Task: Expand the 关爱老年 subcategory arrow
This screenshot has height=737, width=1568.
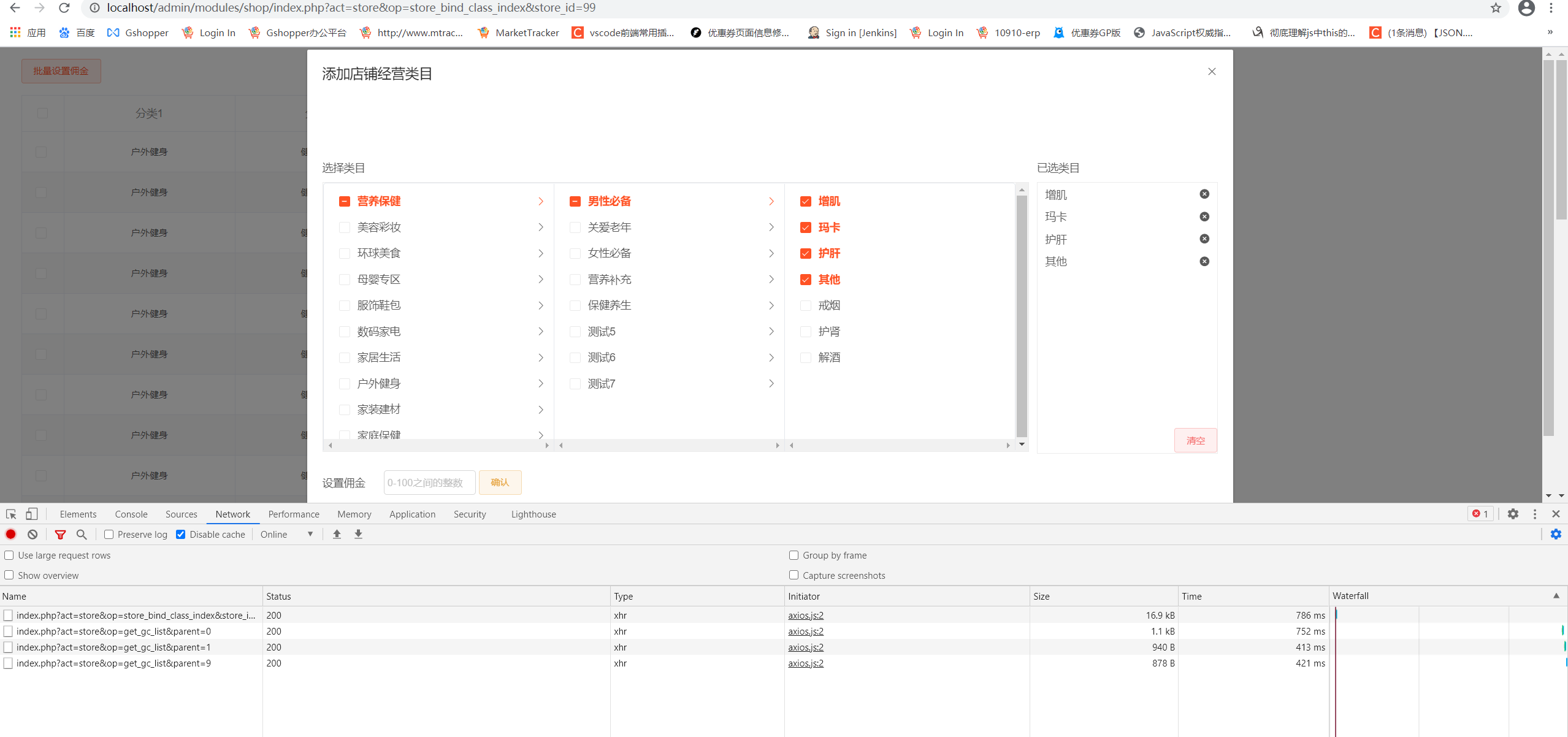Action: 771,227
